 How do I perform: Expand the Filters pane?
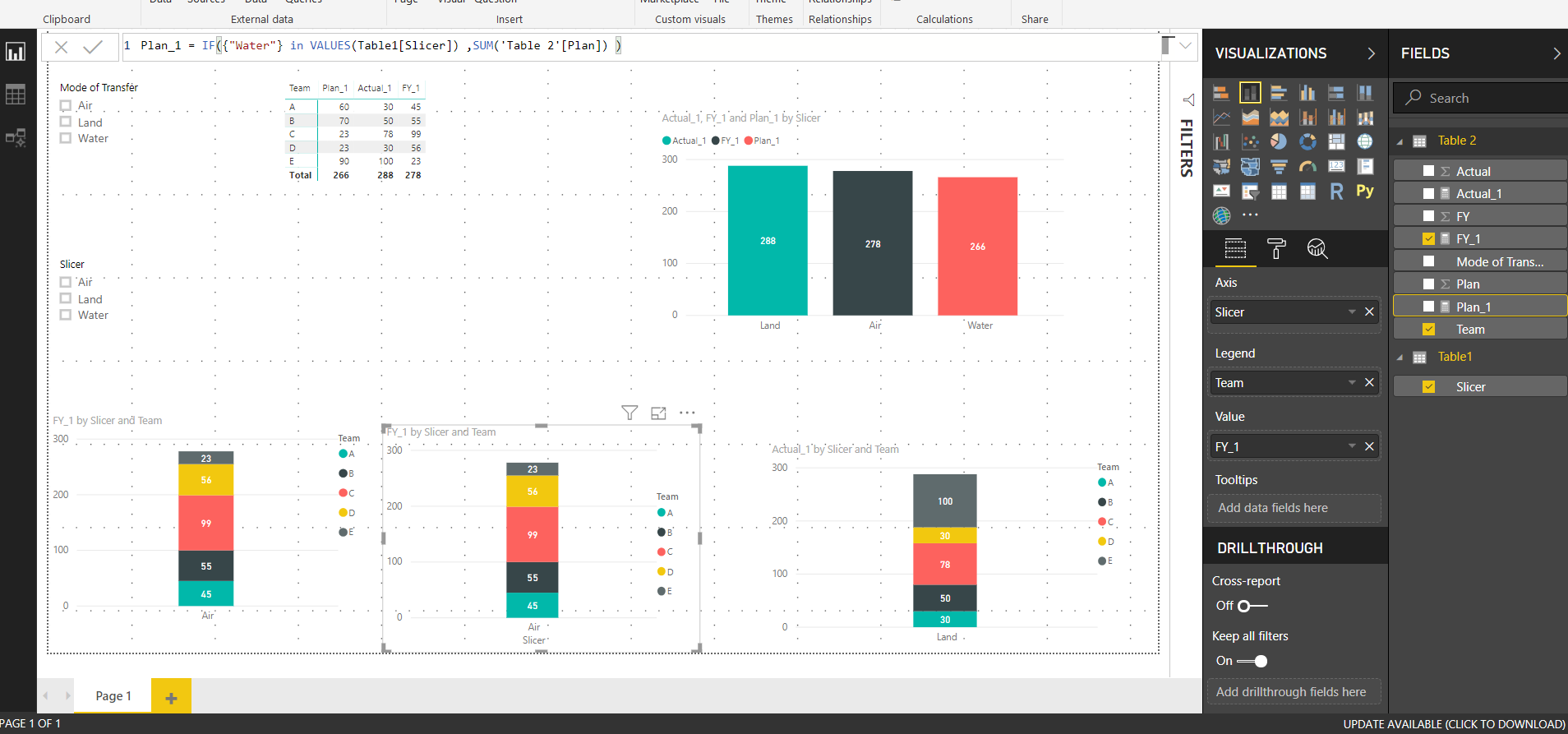1188,99
